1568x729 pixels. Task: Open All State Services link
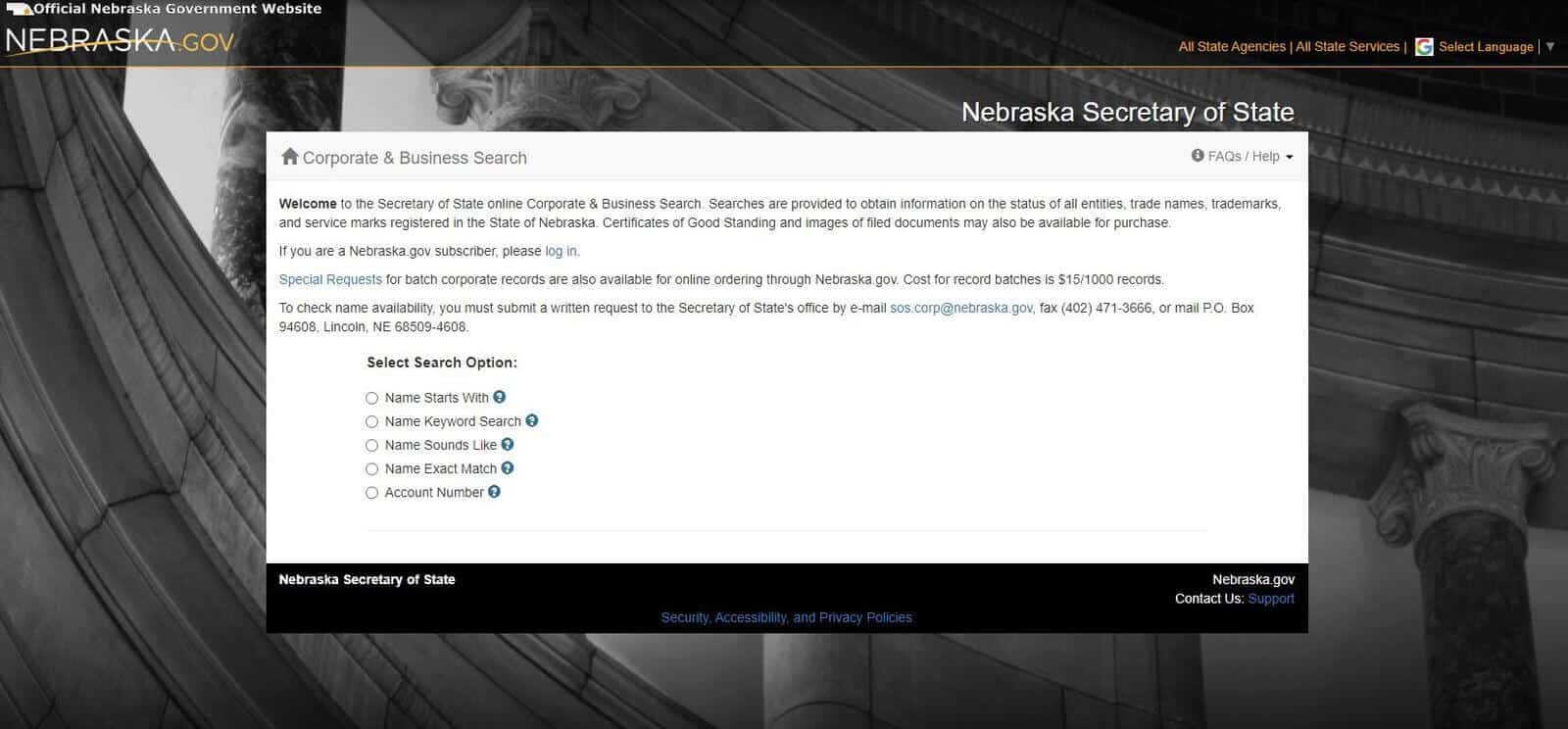pos(1347,46)
